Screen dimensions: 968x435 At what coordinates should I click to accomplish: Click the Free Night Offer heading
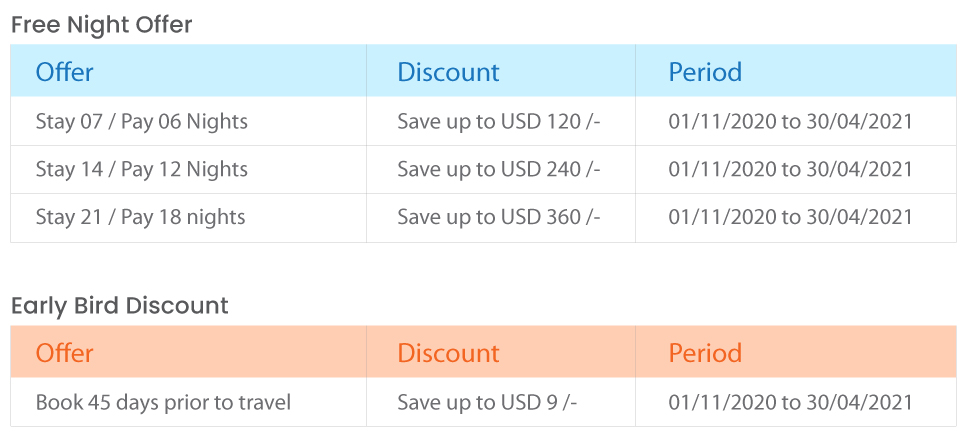[x=102, y=25]
